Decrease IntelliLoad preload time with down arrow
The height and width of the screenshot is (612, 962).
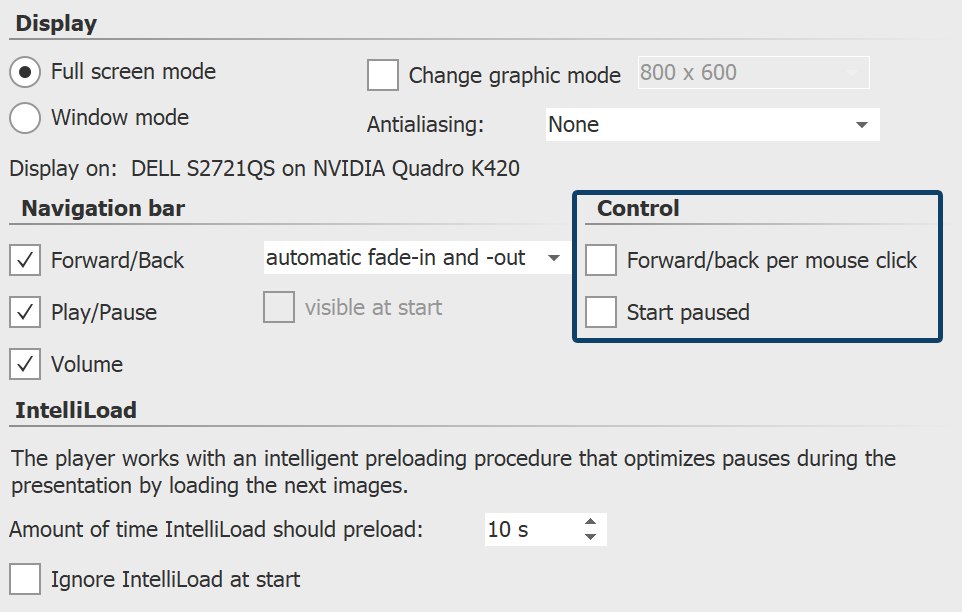pyautogui.click(x=591, y=538)
